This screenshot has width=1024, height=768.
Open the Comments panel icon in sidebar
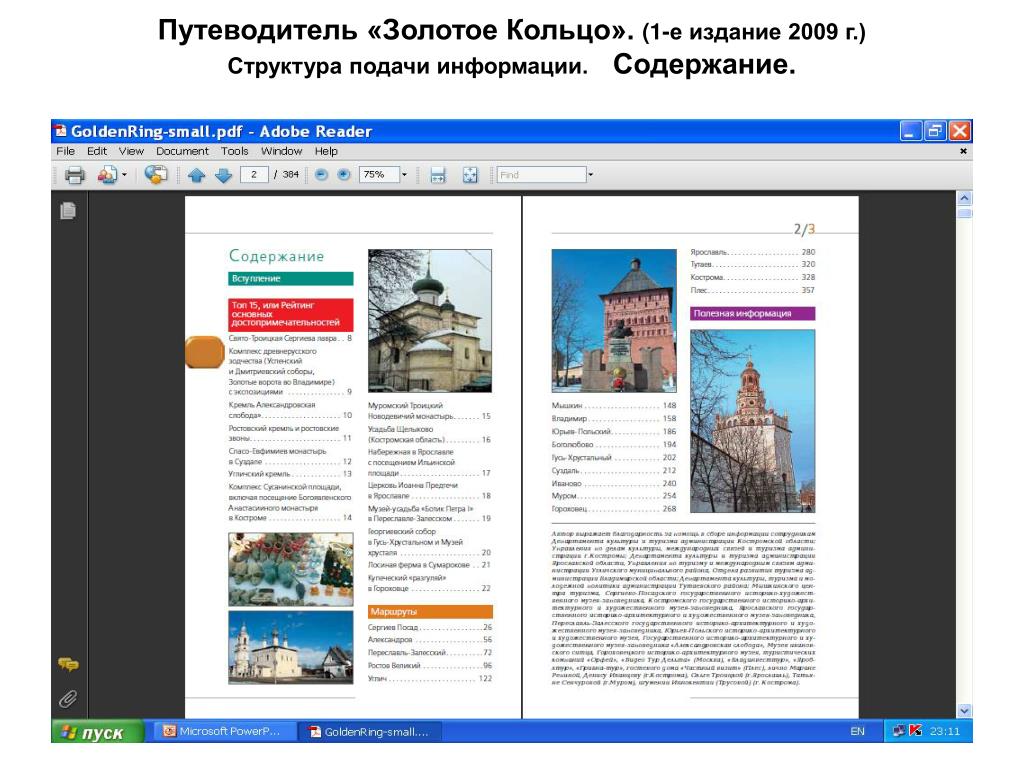tap(68, 665)
